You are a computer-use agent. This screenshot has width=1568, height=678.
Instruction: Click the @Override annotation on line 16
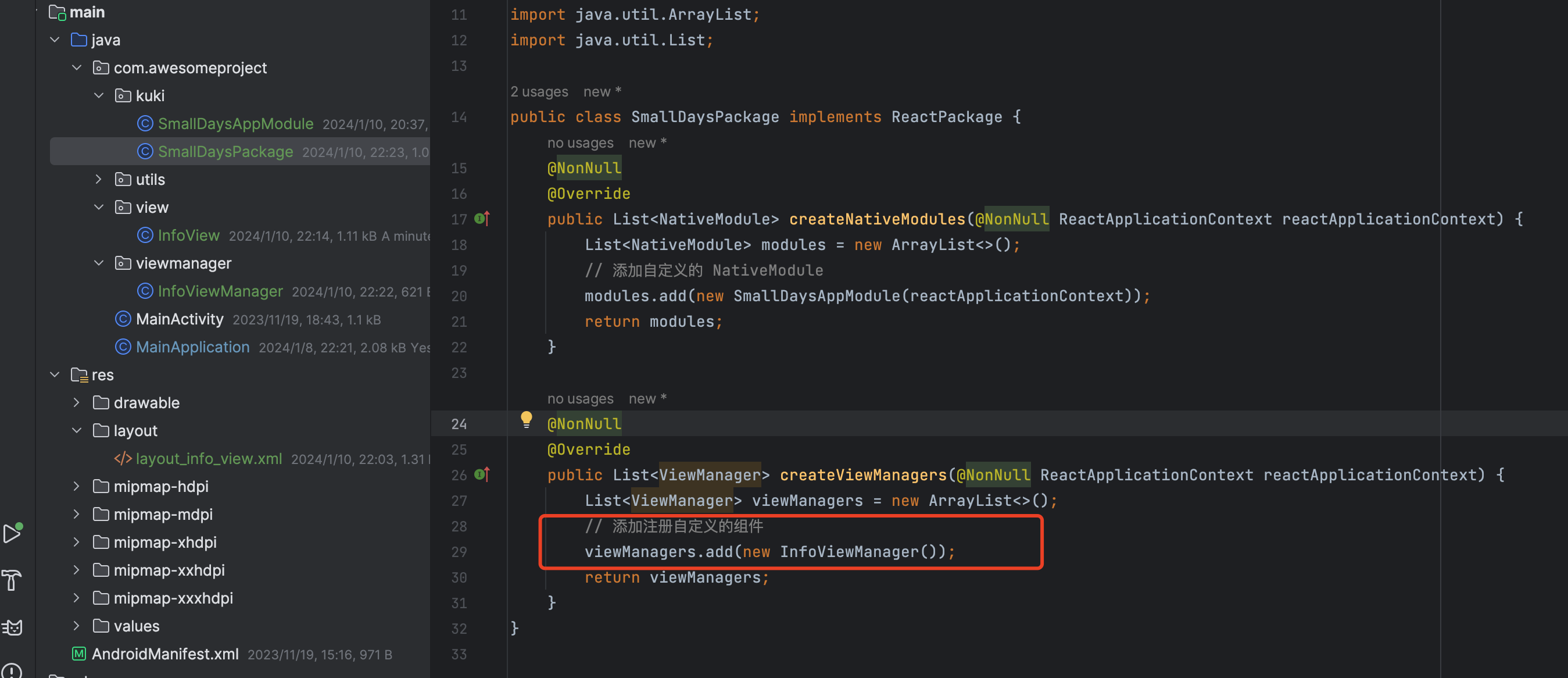click(589, 194)
